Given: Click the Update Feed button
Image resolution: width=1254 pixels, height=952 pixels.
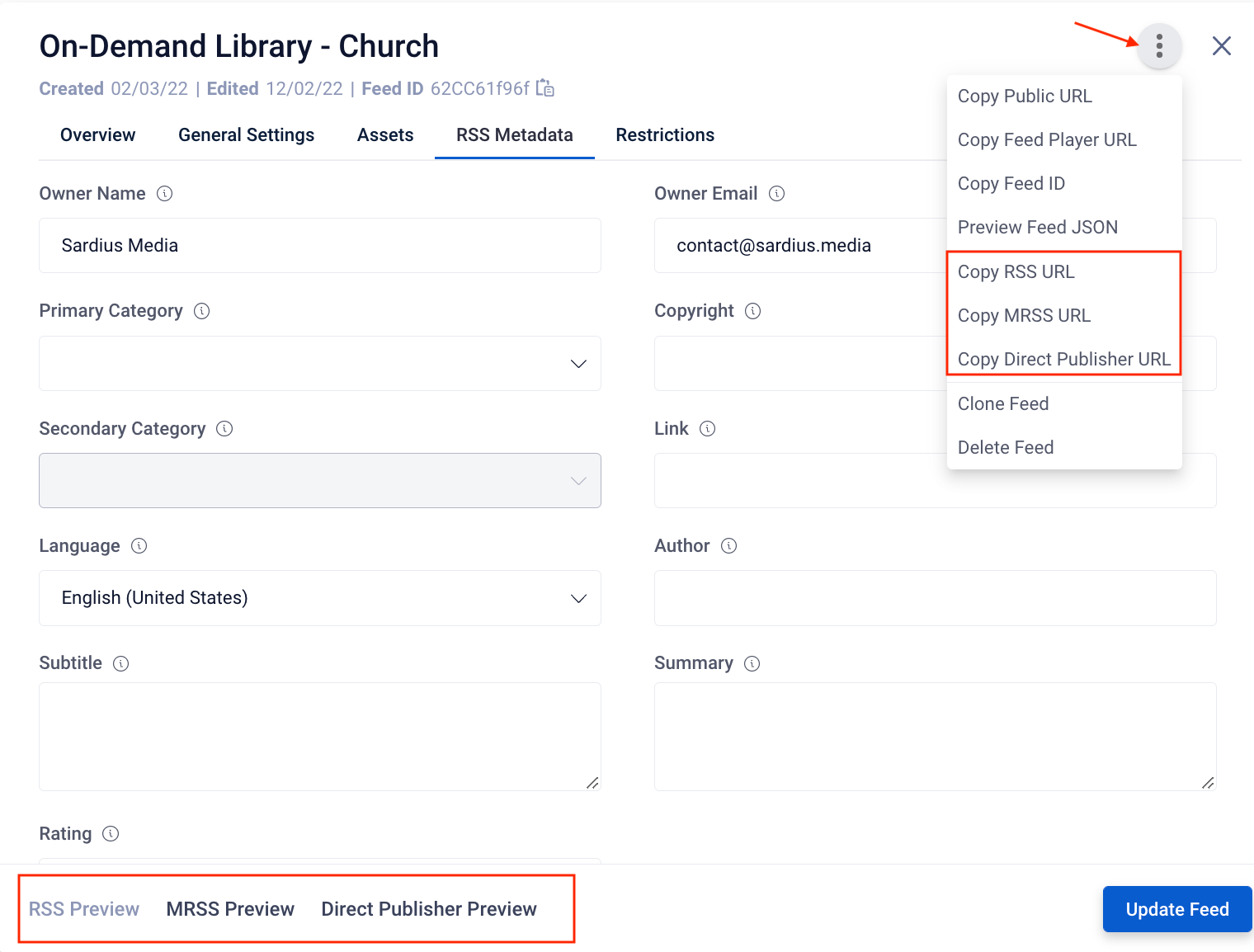Looking at the screenshot, I should (x=1176, y=909).
